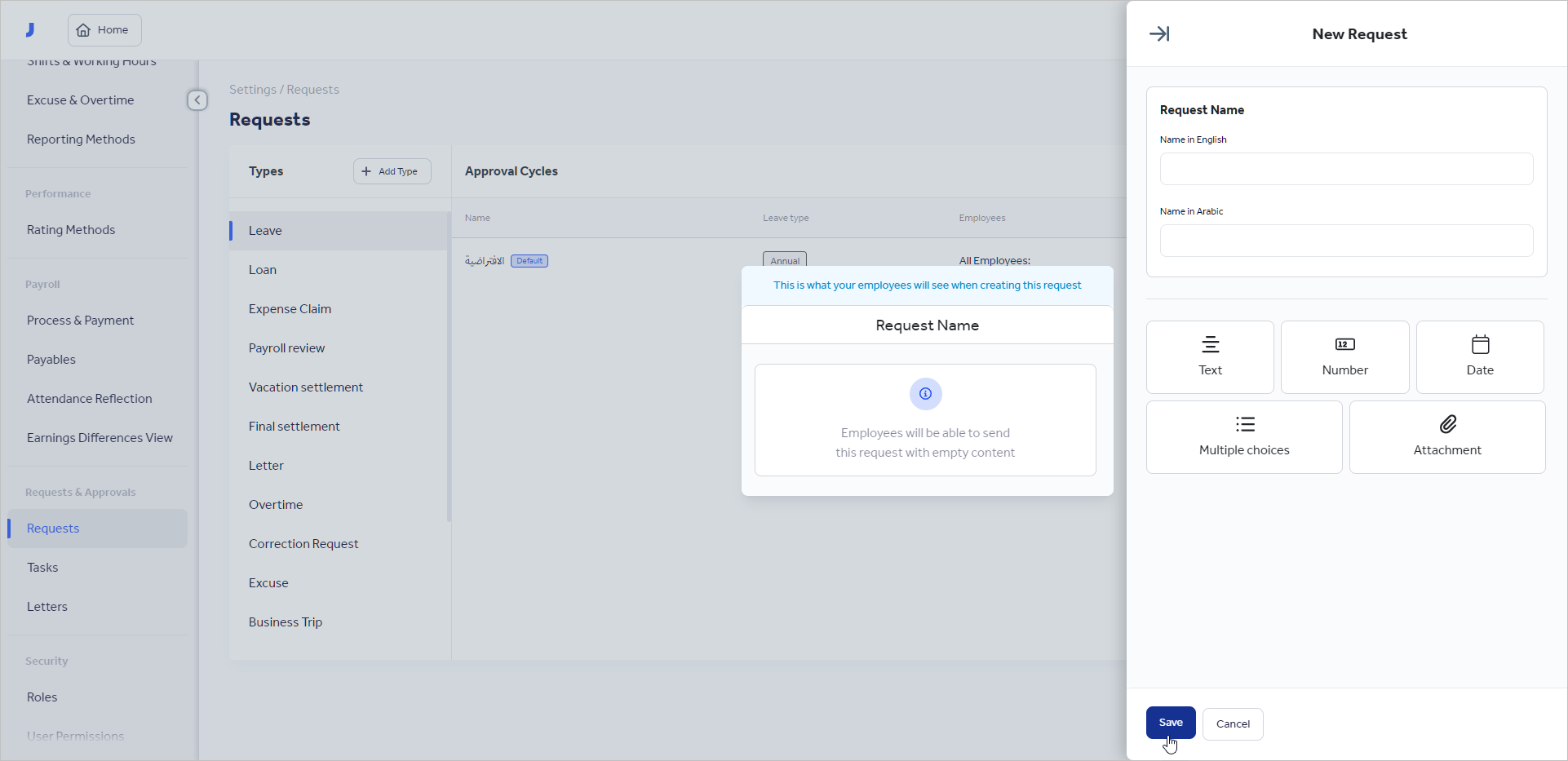Select the Loan request type
Image resolution: width=1568 pixels, height=761 pixels.
[262, 269]
